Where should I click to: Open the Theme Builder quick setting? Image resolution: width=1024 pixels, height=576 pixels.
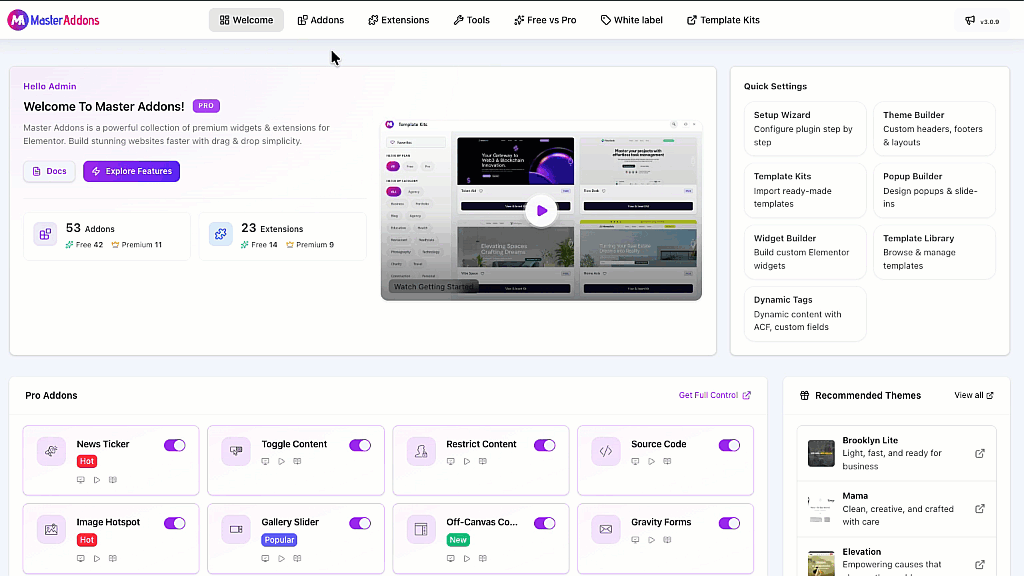coord(934,128)
